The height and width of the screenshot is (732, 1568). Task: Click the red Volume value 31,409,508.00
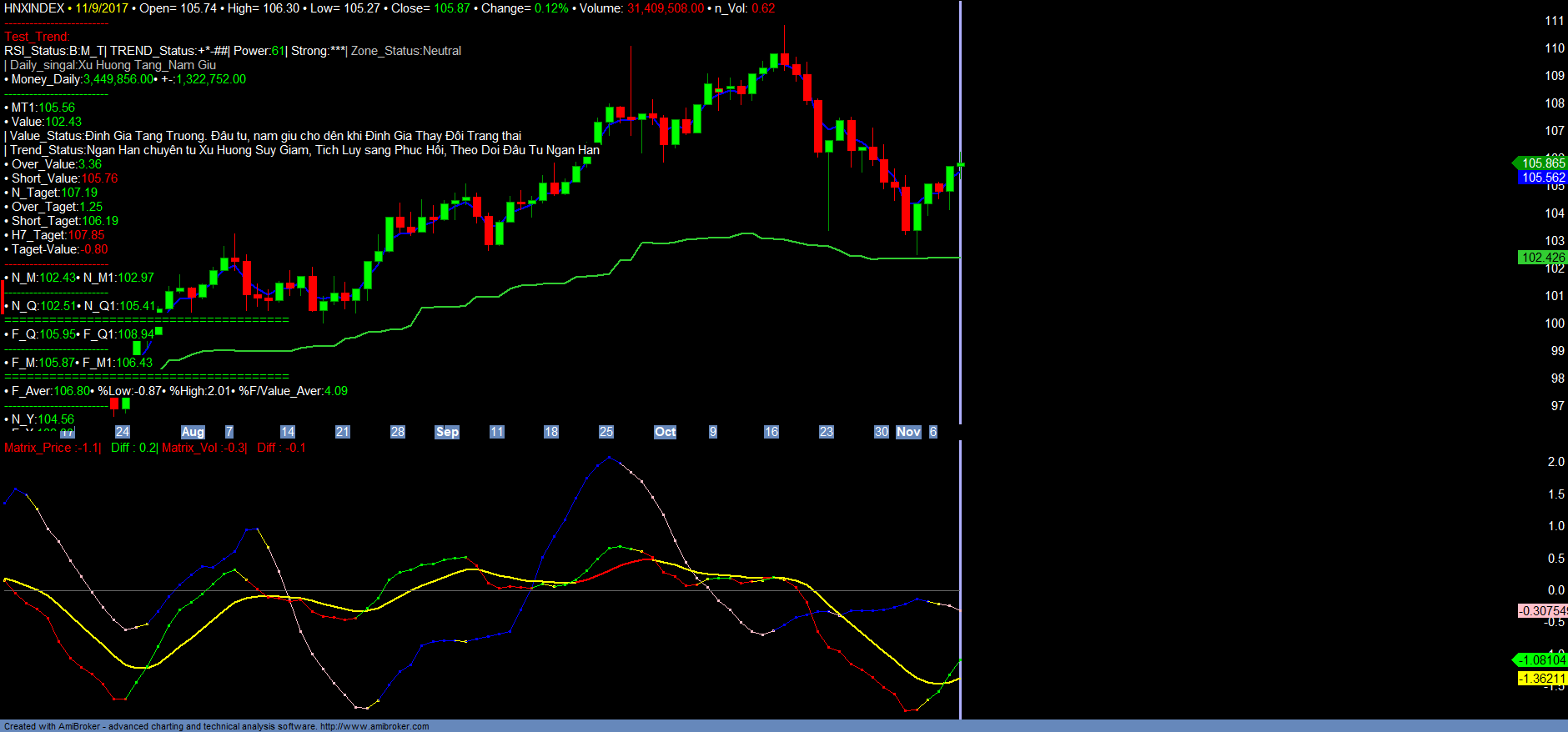coord(666,8)
